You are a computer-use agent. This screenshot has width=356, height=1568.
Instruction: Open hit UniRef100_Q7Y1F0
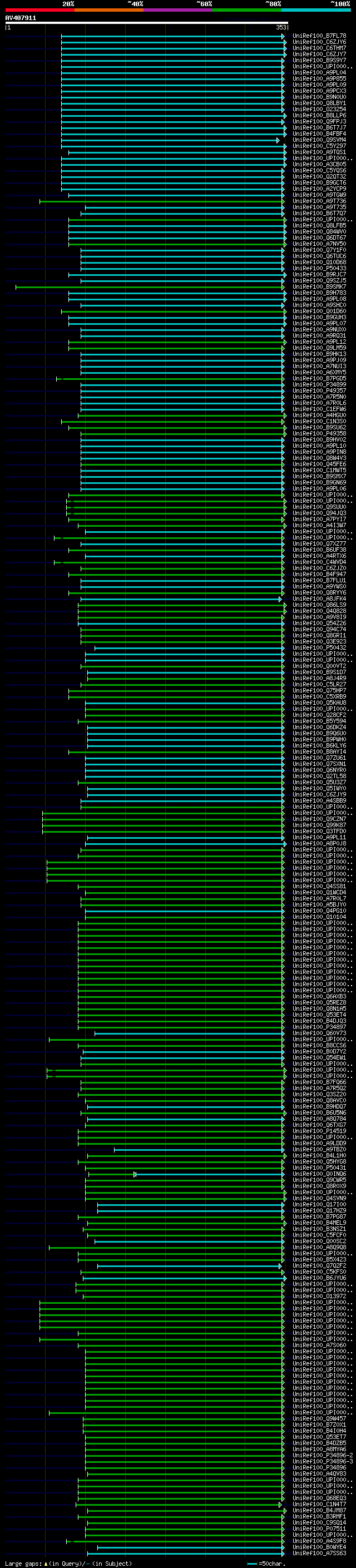pos(319,250)
